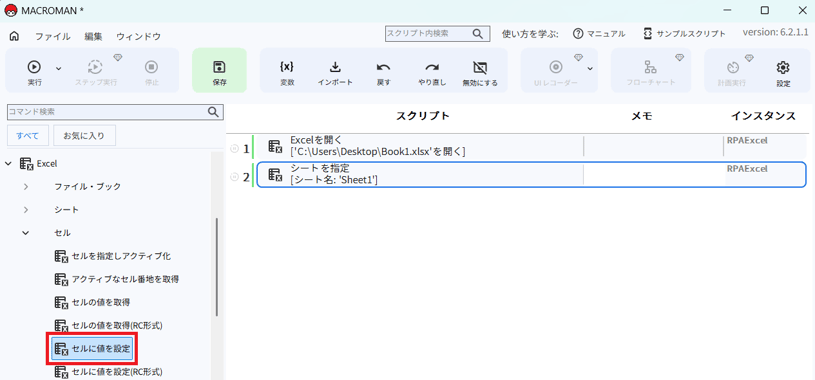Expand the ファイル・ブック group
Screen dimensions: 815x380
(26, 186)
